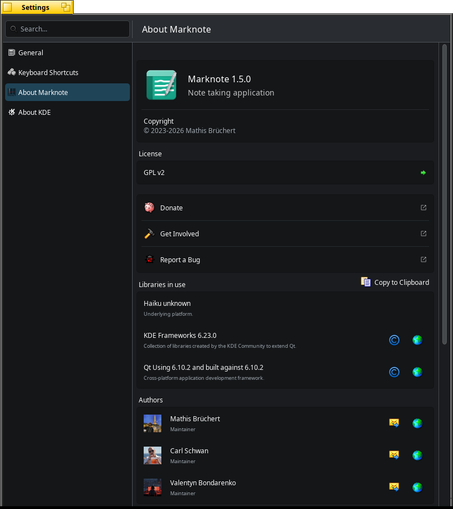
Task: Click Valentyn Bondarenko's avatar photo
Action: click(152, 487)
